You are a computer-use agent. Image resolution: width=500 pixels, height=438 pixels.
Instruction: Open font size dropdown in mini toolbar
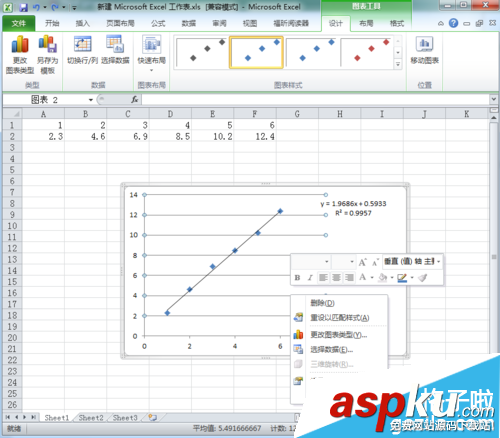(352, 262)
